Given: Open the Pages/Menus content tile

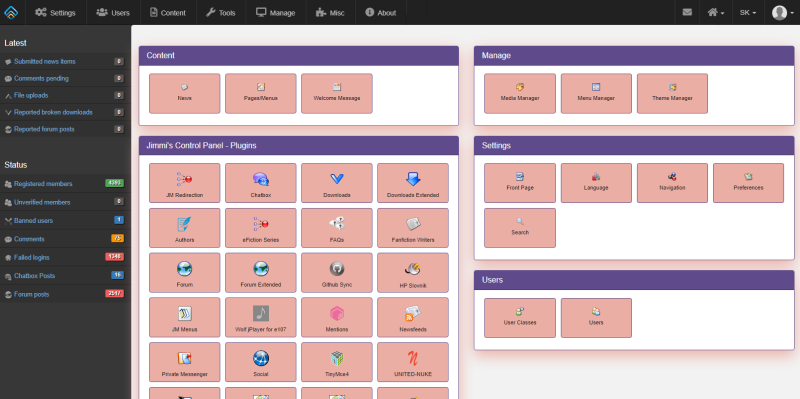Looking at the screenshot, I should tap(261, 93).
